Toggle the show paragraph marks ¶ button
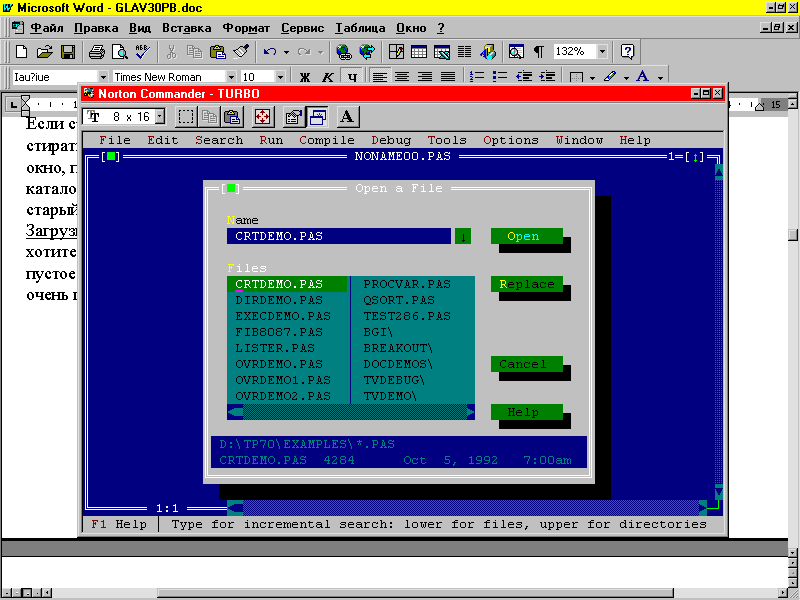This screenshot has width=800, height=600. tap(539, 52)
